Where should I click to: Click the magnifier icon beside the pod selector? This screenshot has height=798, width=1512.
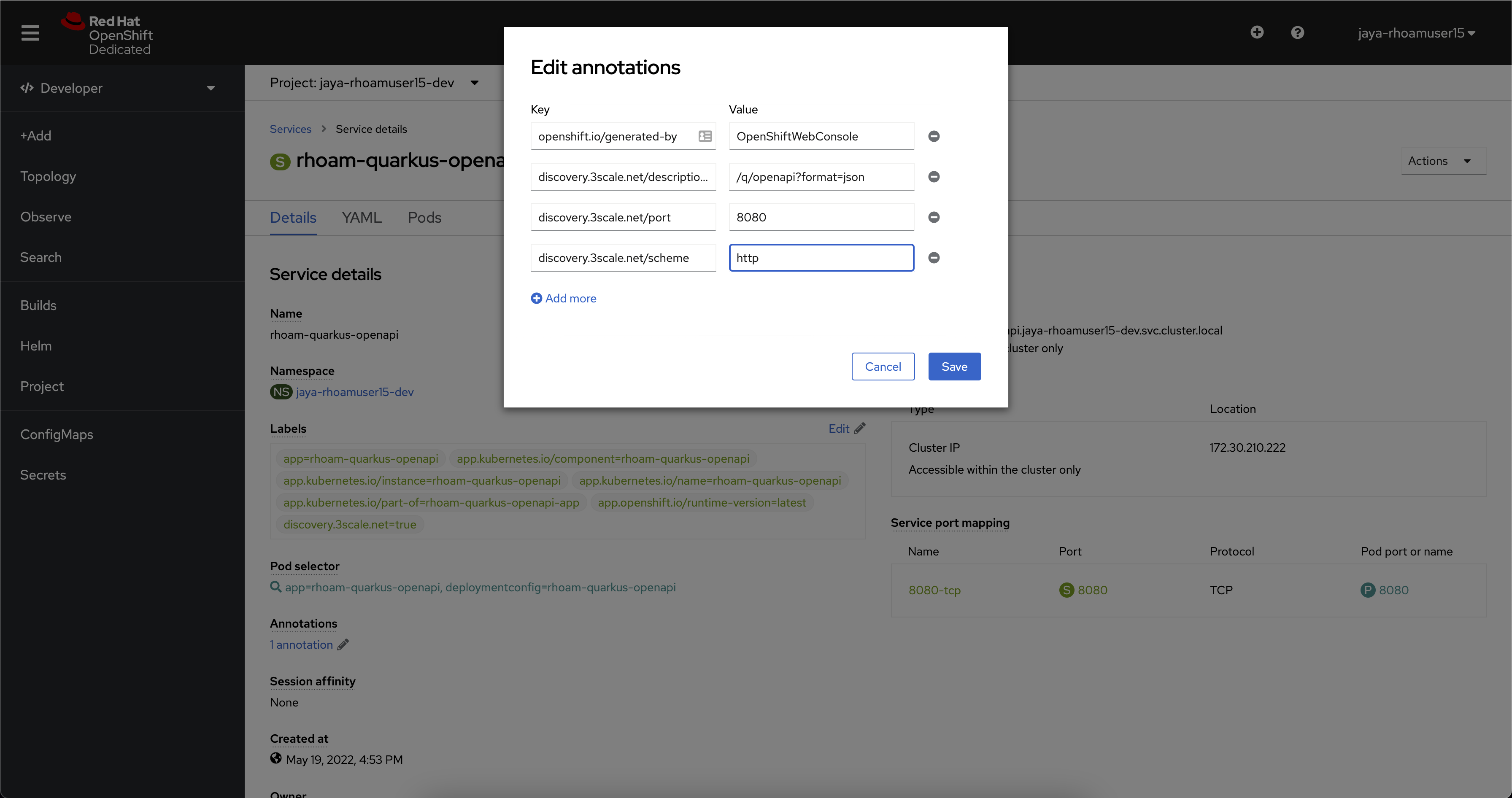pos(276,587)
